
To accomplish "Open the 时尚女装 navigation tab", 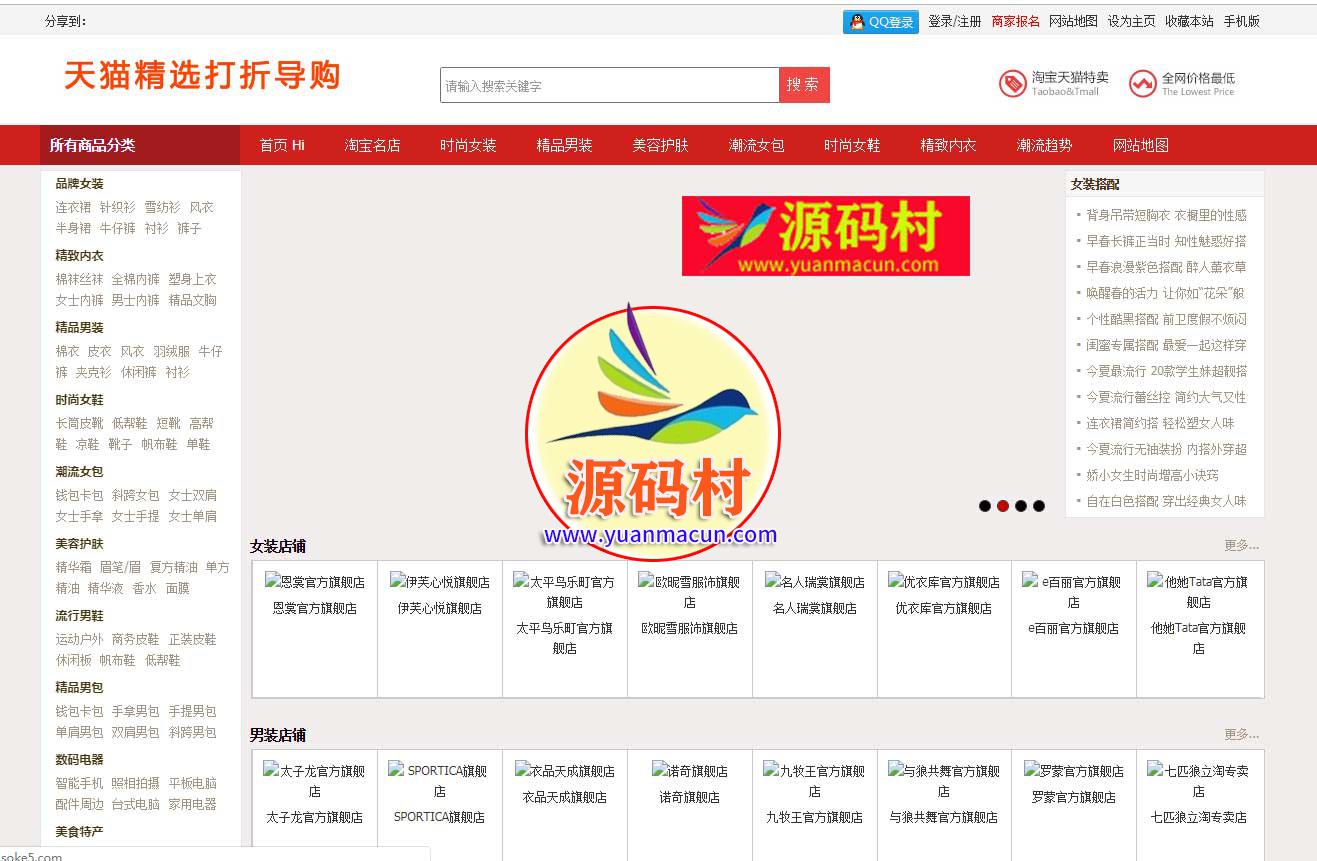I will tap(468, 145).
